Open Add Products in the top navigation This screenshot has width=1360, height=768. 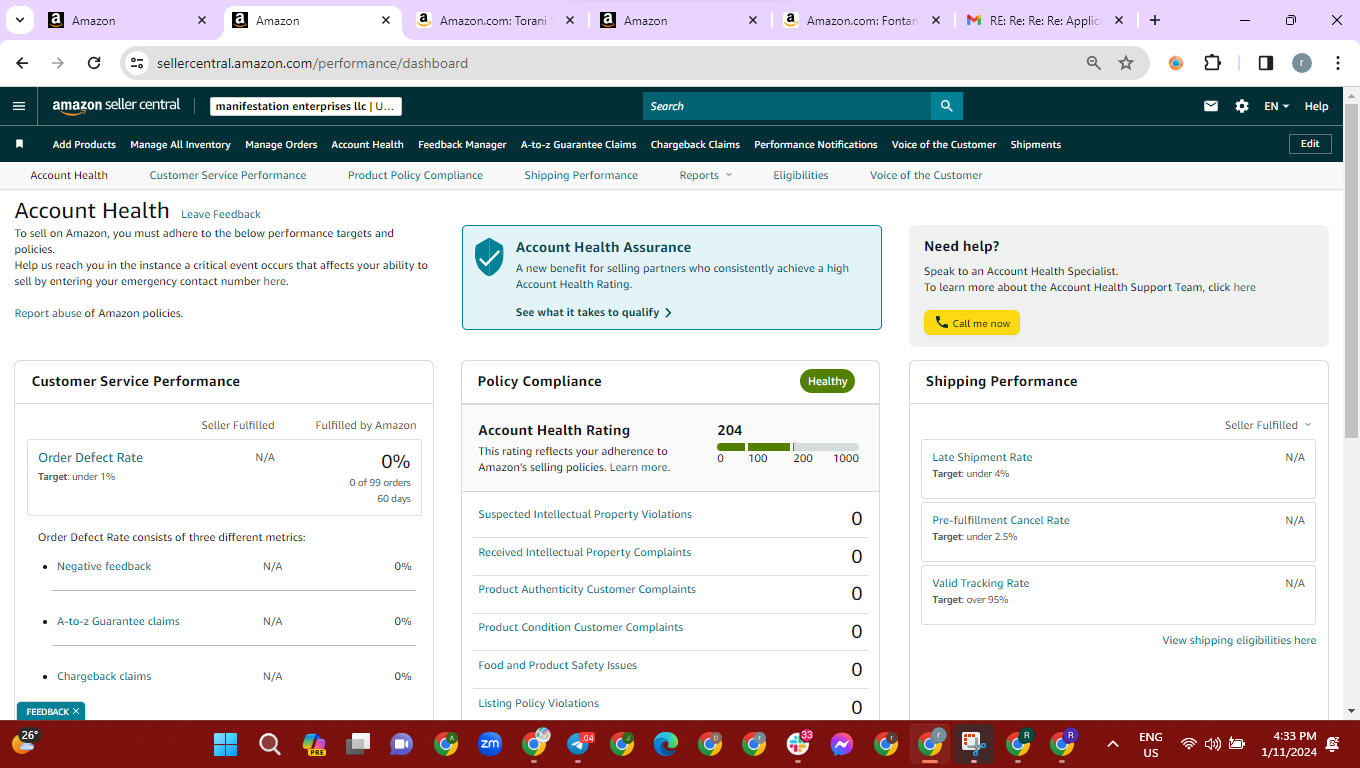[84, 145]
